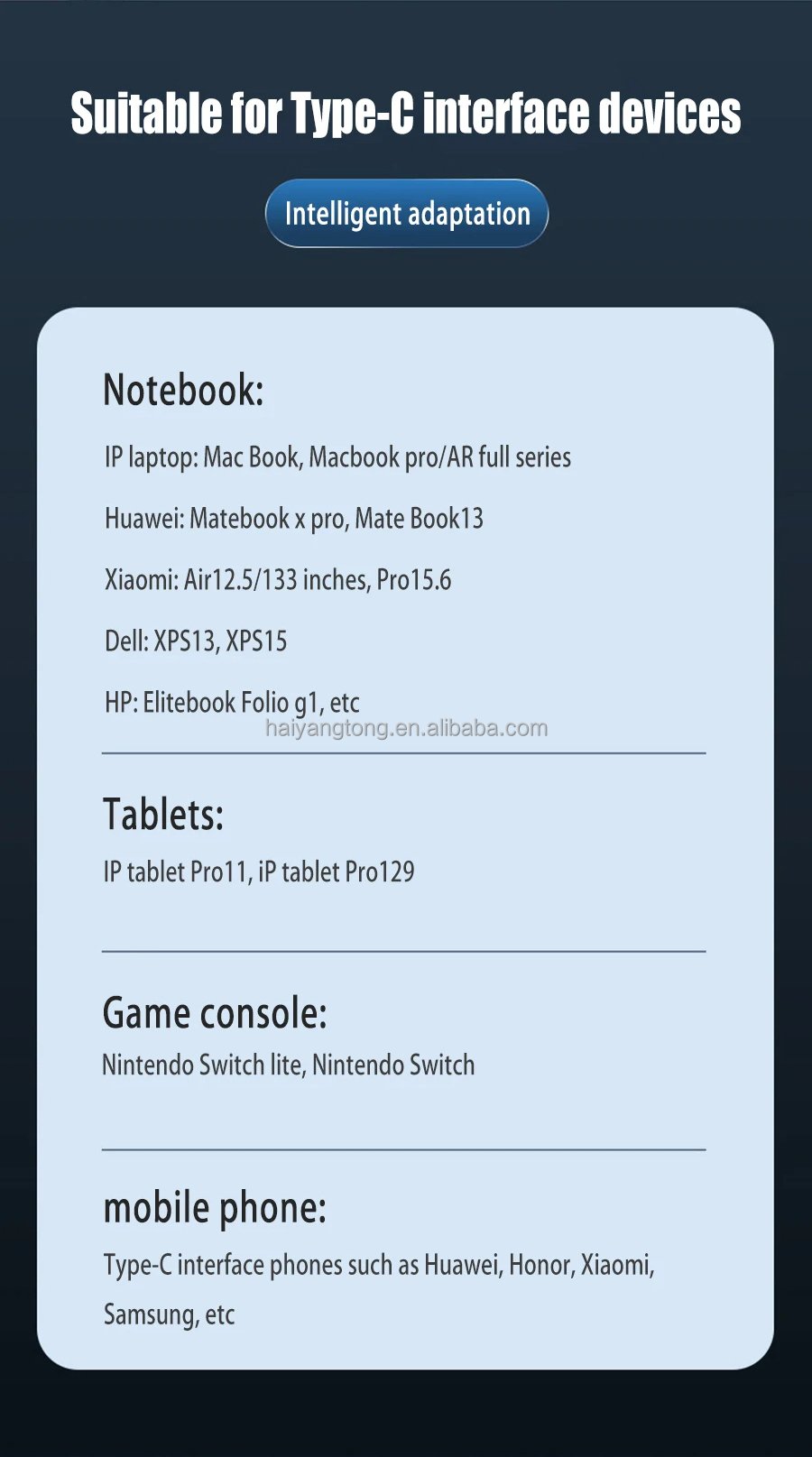Click the Samsung, etc text
This screenshot has height=1457, width=812.
(169, 1314)
